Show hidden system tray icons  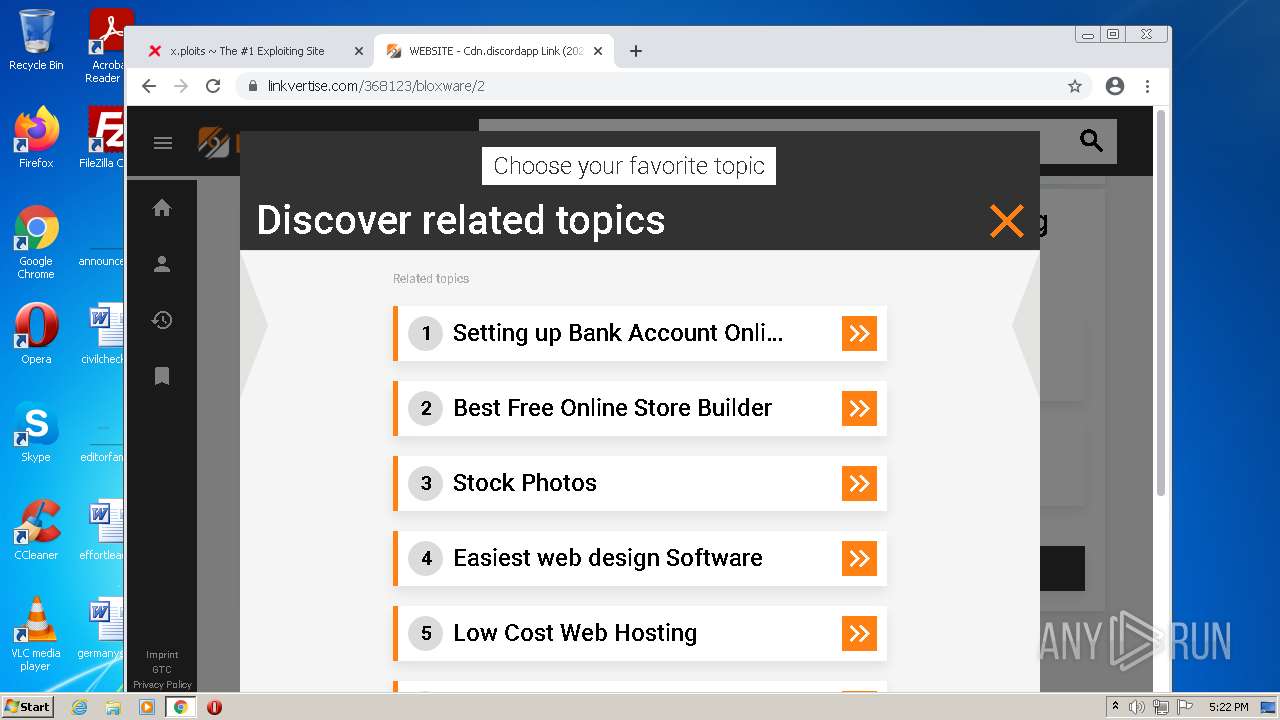point(1115,707)
